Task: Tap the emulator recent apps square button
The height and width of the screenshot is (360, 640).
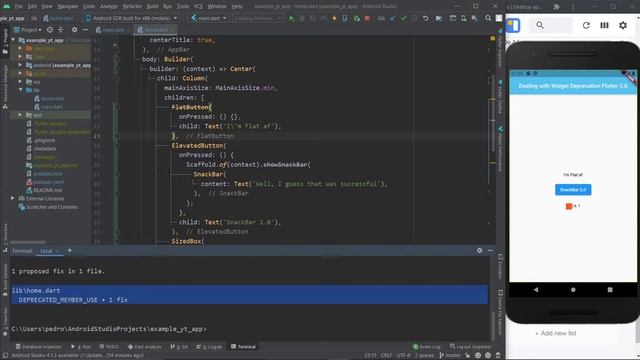Action: click(x=610, y=290)
